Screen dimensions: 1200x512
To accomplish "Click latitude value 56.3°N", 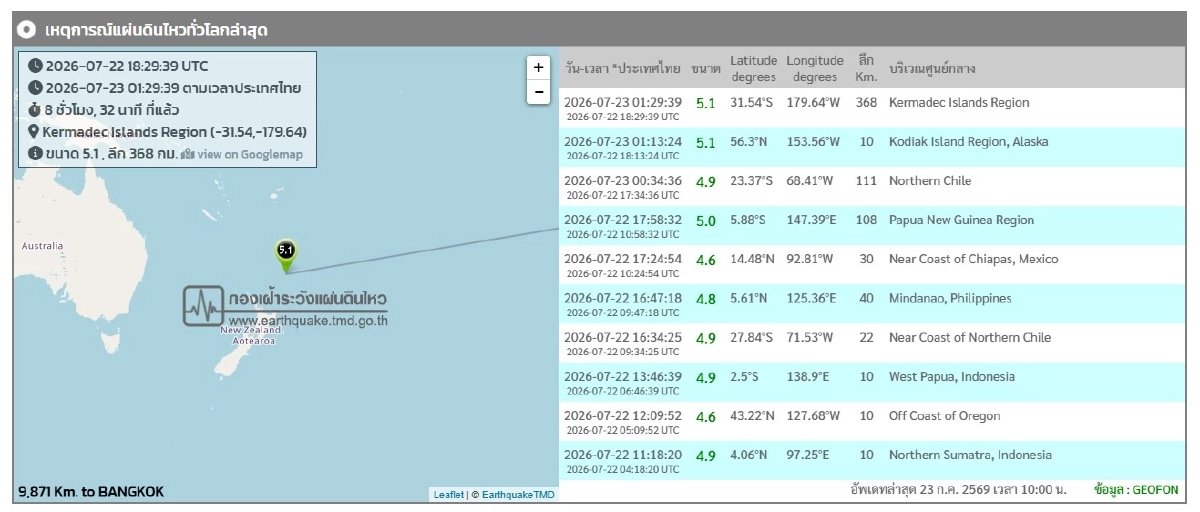I will point(748,142).
